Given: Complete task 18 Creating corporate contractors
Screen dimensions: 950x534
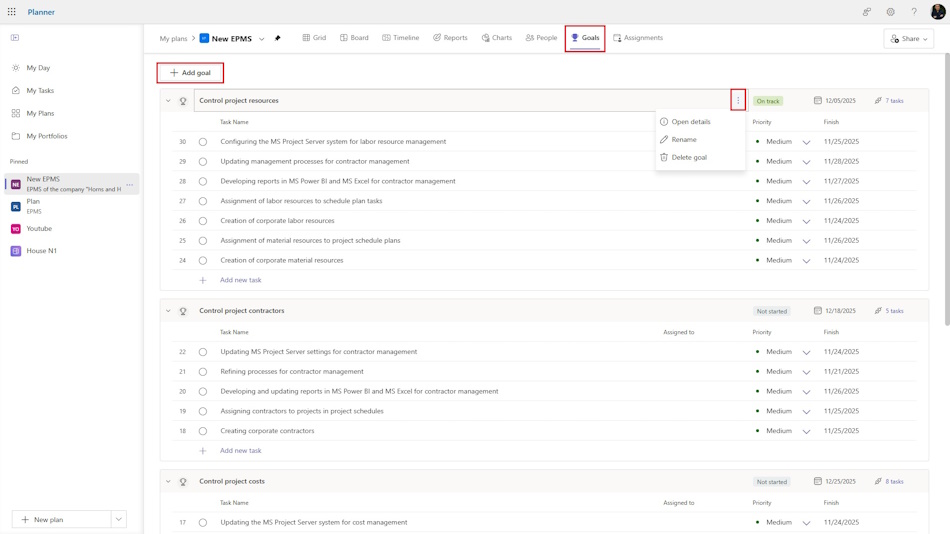Looking at the screenshot, I should pyautogui.click(x=203, y=431).
